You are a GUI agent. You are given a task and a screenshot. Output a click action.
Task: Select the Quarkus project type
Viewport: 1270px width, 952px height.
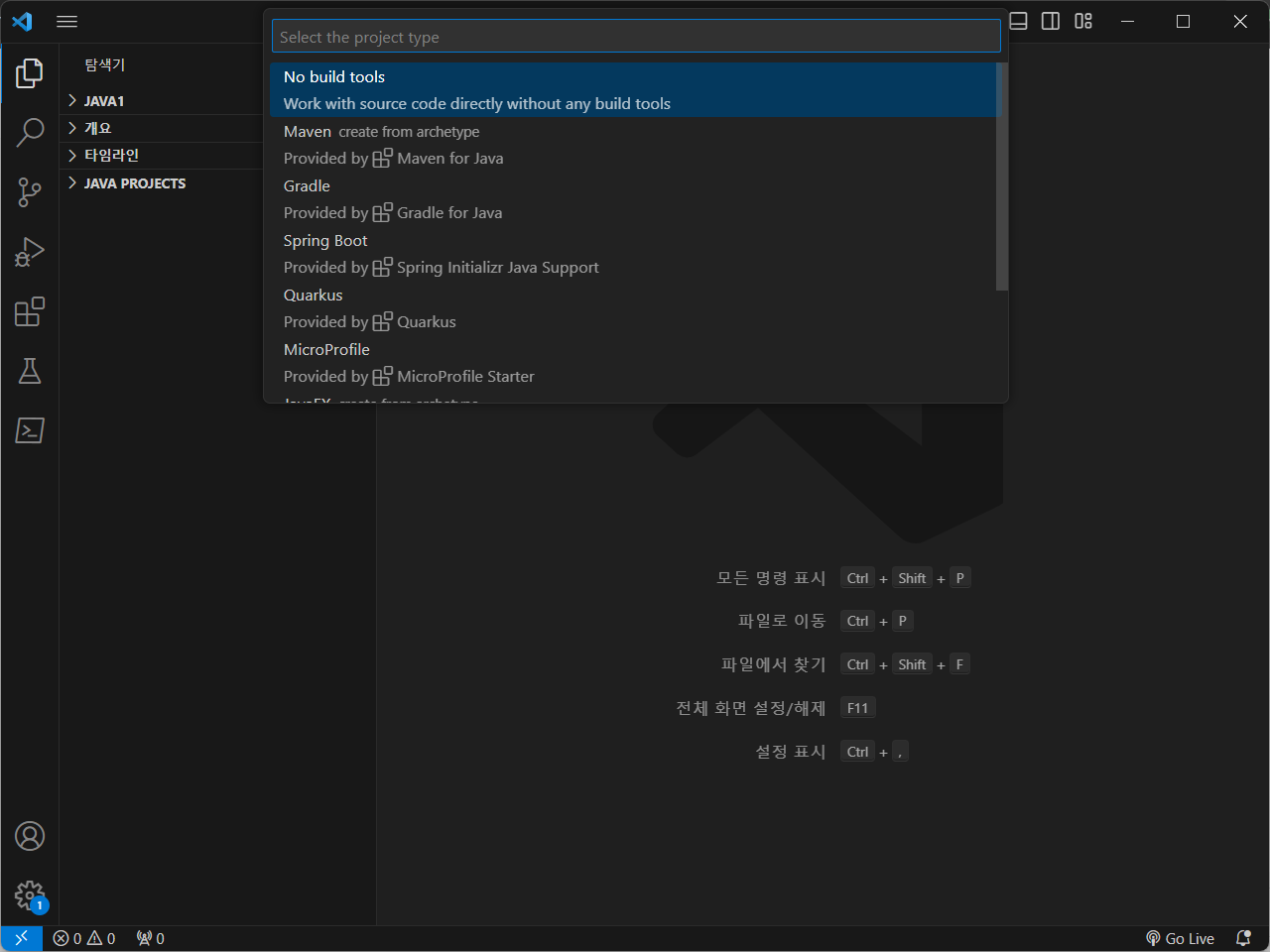(635, 307)
